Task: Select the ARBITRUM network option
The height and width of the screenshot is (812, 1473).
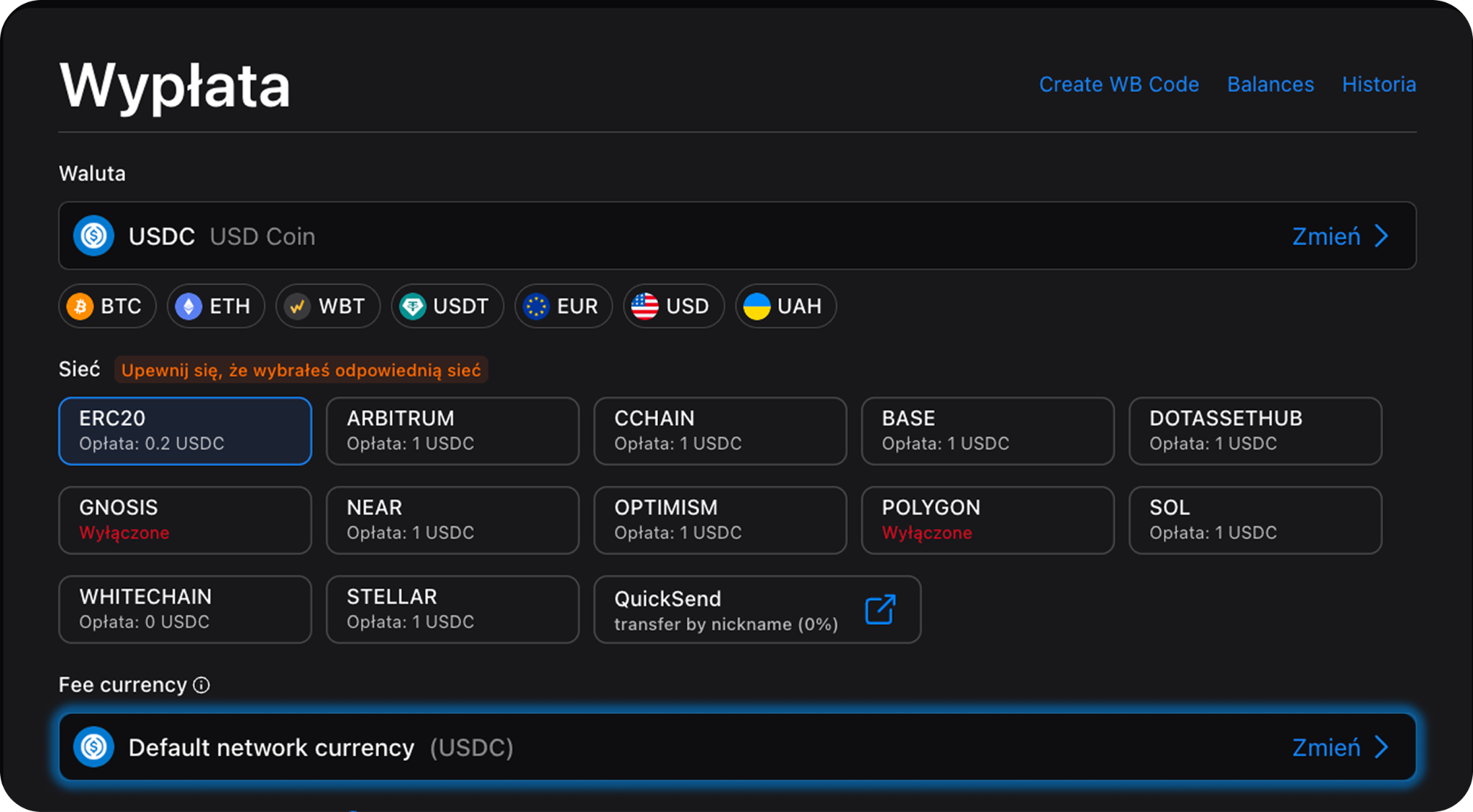Action: 452,431
